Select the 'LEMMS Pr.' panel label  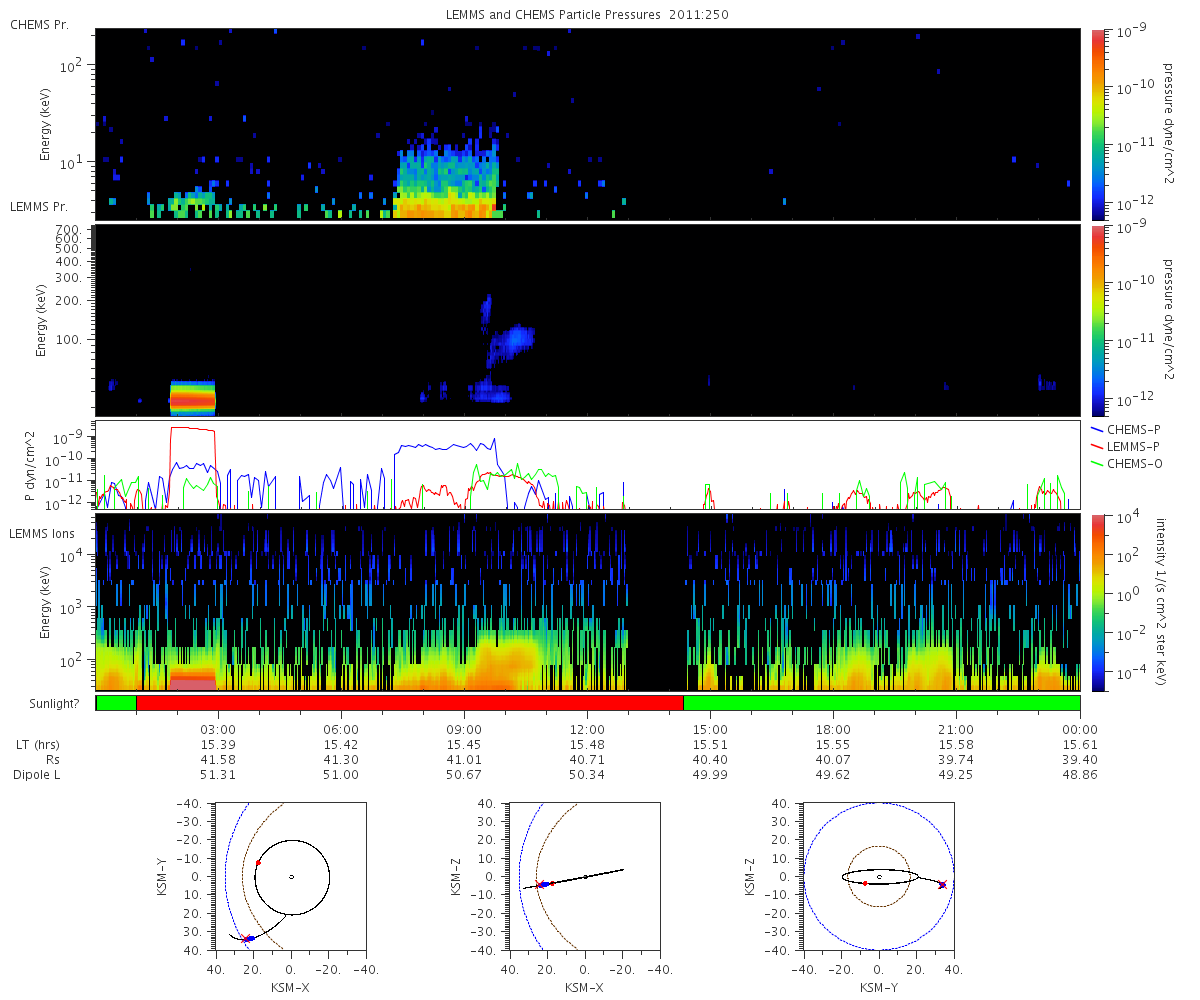pos(39,208)
